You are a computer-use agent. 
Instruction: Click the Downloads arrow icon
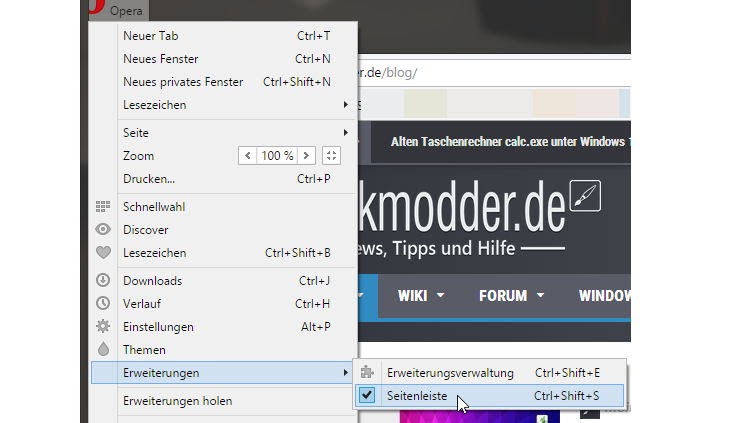pos(103,280)
